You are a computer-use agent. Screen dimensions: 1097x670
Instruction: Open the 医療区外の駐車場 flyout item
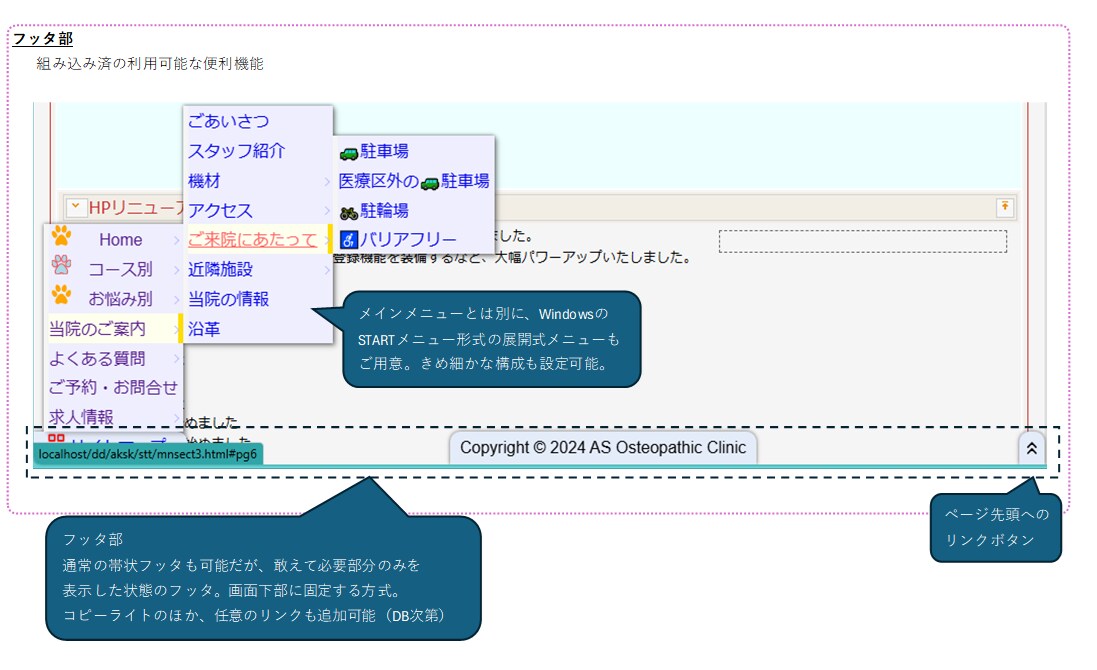[414, 181]
